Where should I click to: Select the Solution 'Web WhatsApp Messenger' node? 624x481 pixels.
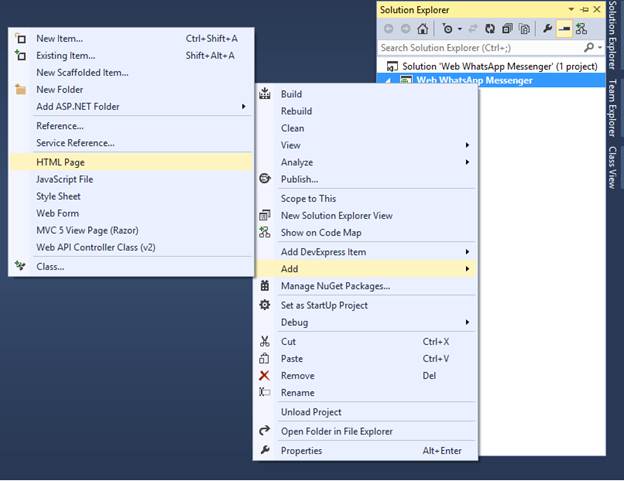491,66
